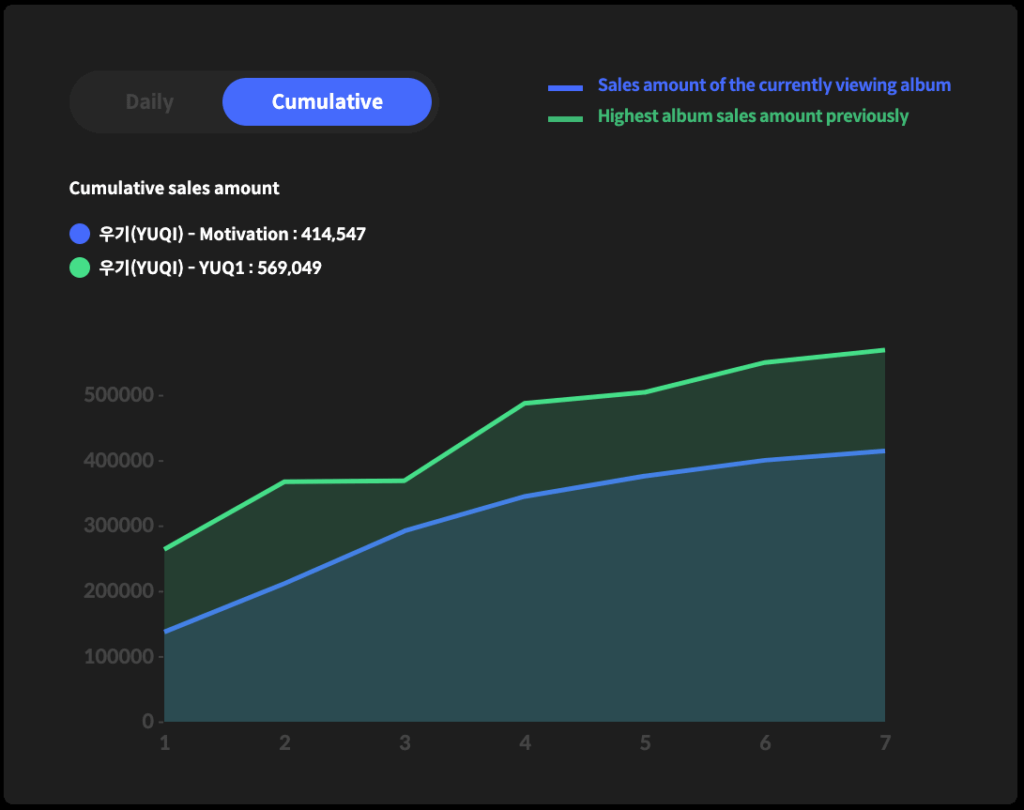Click day 4 on the x-axis
The height and width of the screenshot is (810, 1024).
tap(525, 743)
